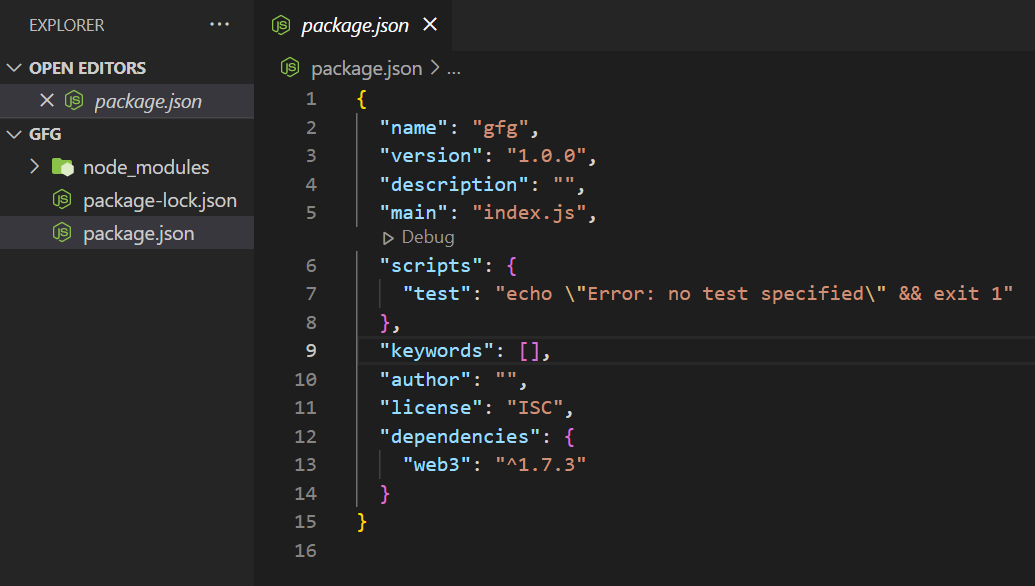The height and width of the screenshot is (586, 1035).
Task: Collapse the GFG folder section
Action: pyautogui.click(x=14, y=134)
